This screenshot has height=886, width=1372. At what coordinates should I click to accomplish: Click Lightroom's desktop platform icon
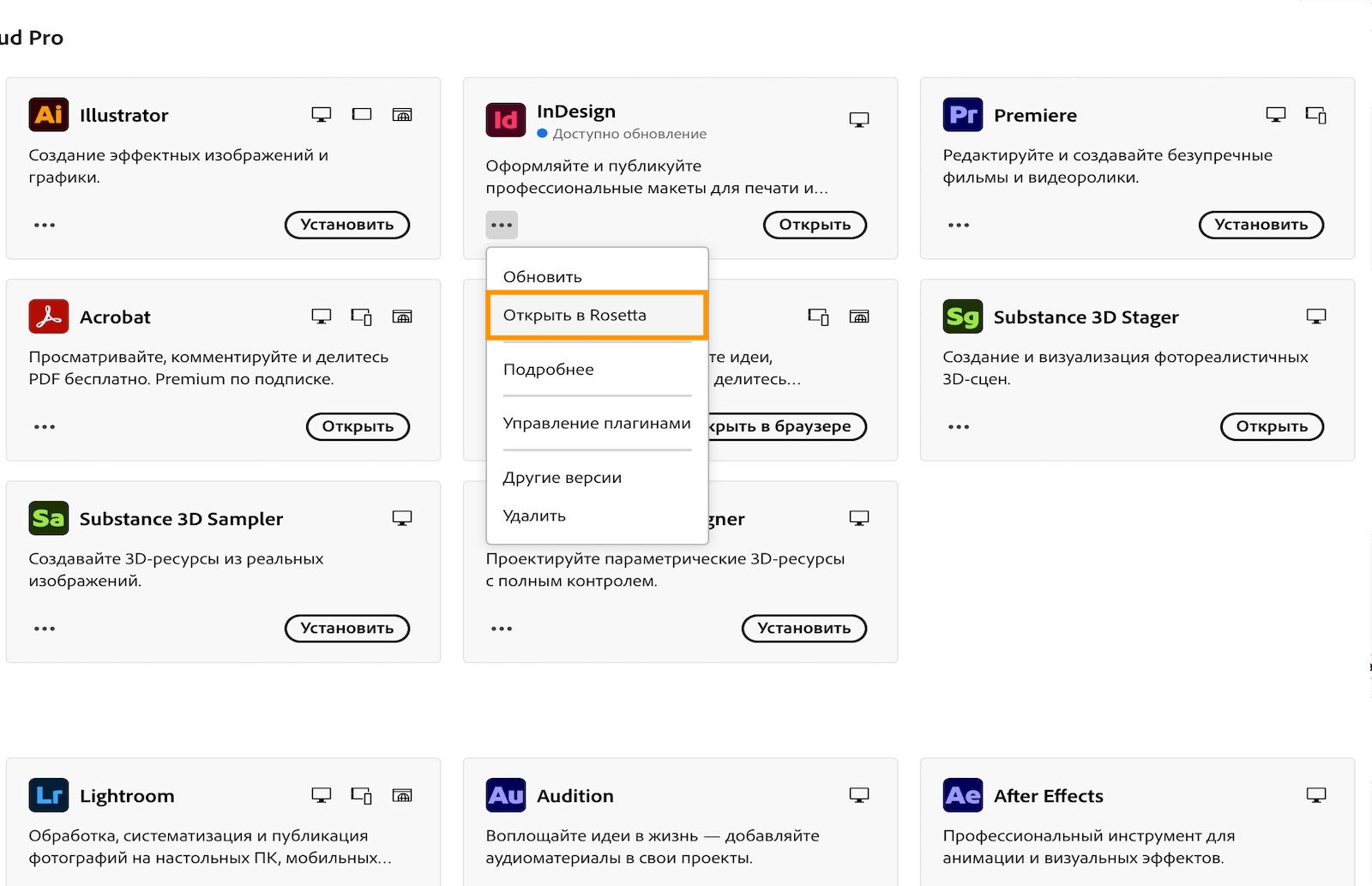tap(322, 795)
